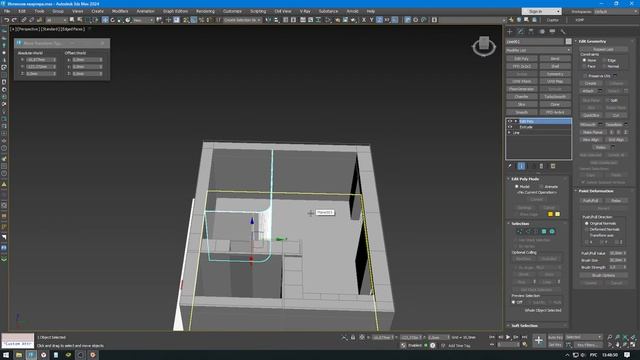
Task: Click the Play Animation button
Action: pyautogui.click(x=508, y=337)
